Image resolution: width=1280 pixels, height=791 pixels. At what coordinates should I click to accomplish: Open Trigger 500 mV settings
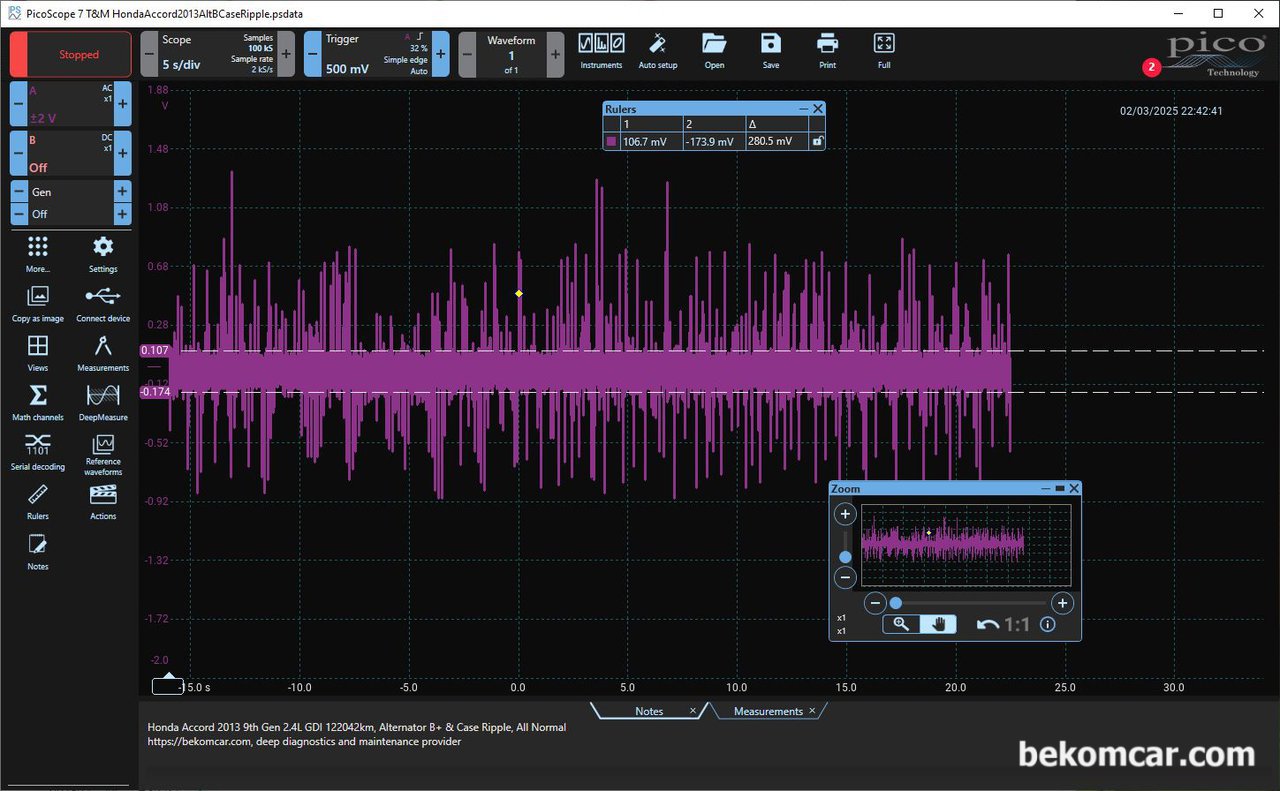click(376, 54)
